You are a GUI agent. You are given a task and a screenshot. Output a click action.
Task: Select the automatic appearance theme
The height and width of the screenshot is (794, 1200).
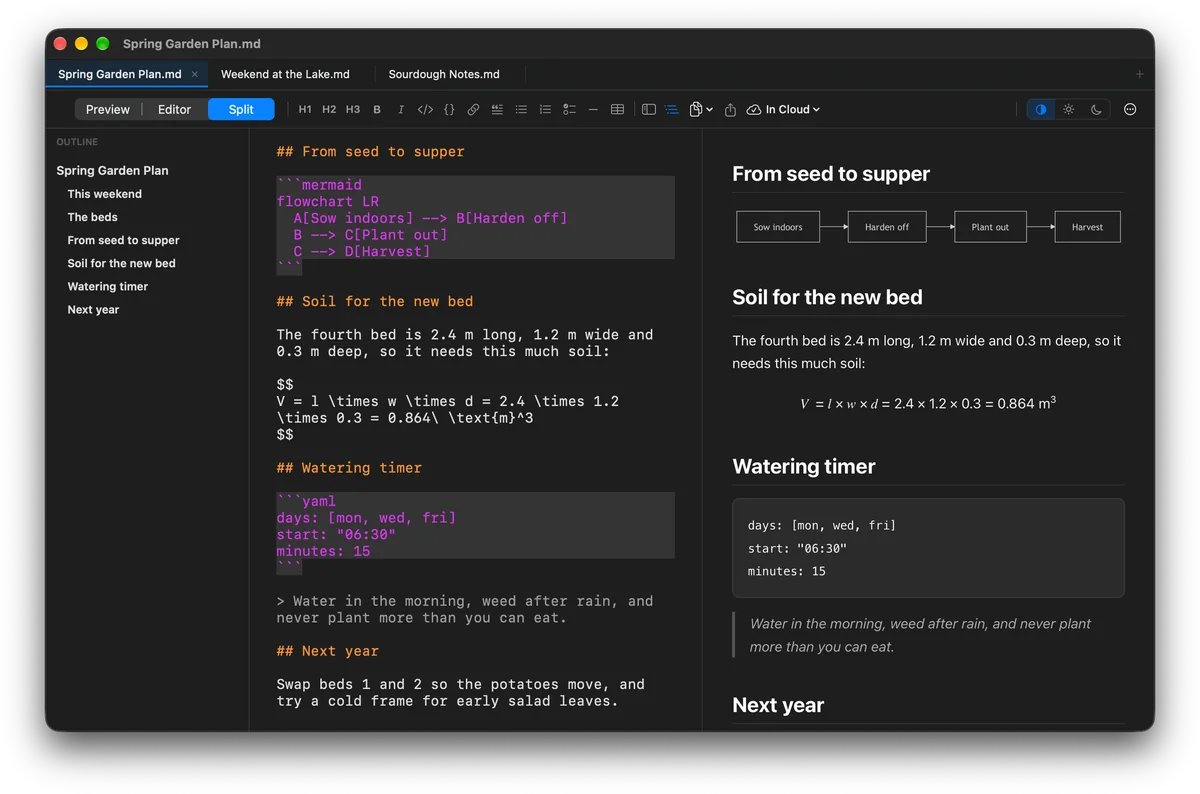1041,110
